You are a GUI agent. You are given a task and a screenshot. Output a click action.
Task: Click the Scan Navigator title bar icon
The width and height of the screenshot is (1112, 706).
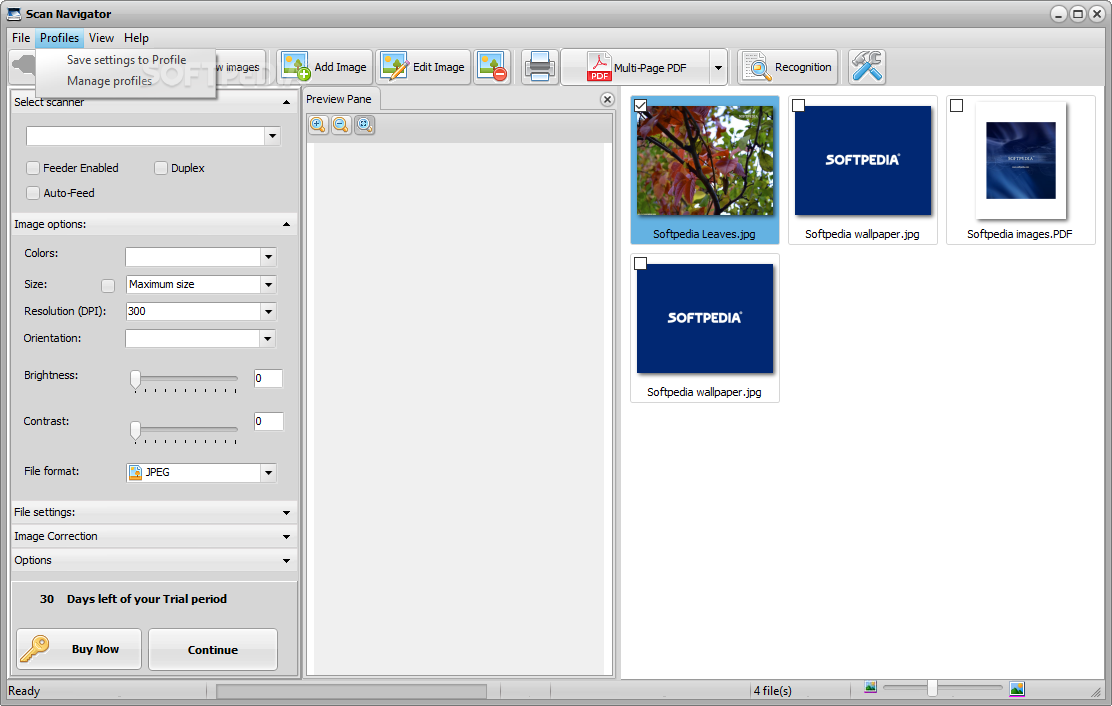click(x=14, y=13)
